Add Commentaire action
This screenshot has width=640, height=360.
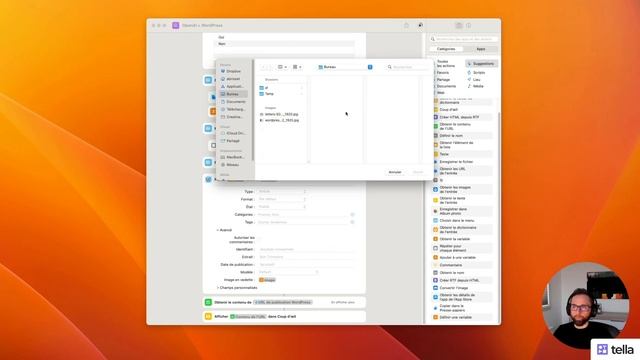[x=462, y=265]
